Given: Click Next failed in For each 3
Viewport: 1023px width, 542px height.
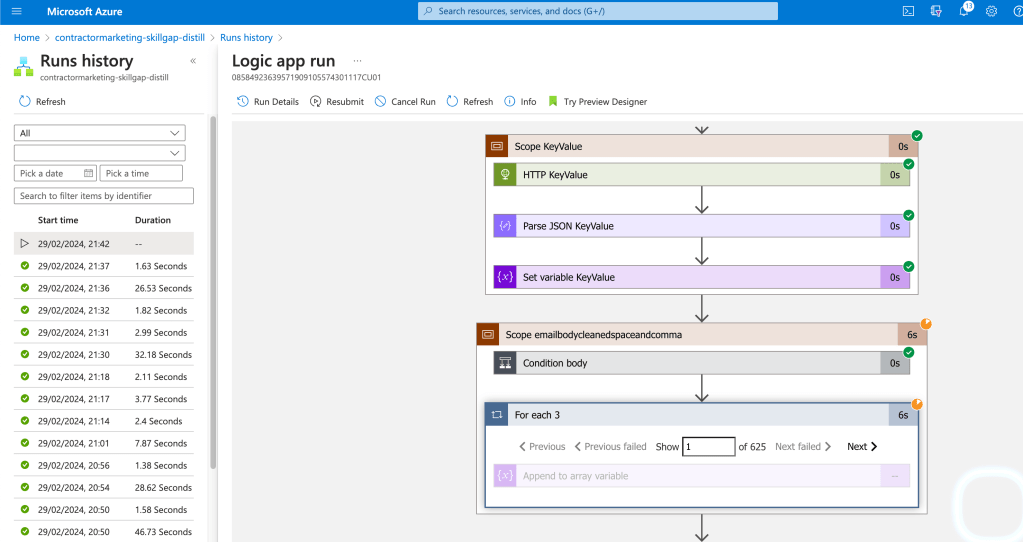Looking at the screenshot, I should pos(803,446).
